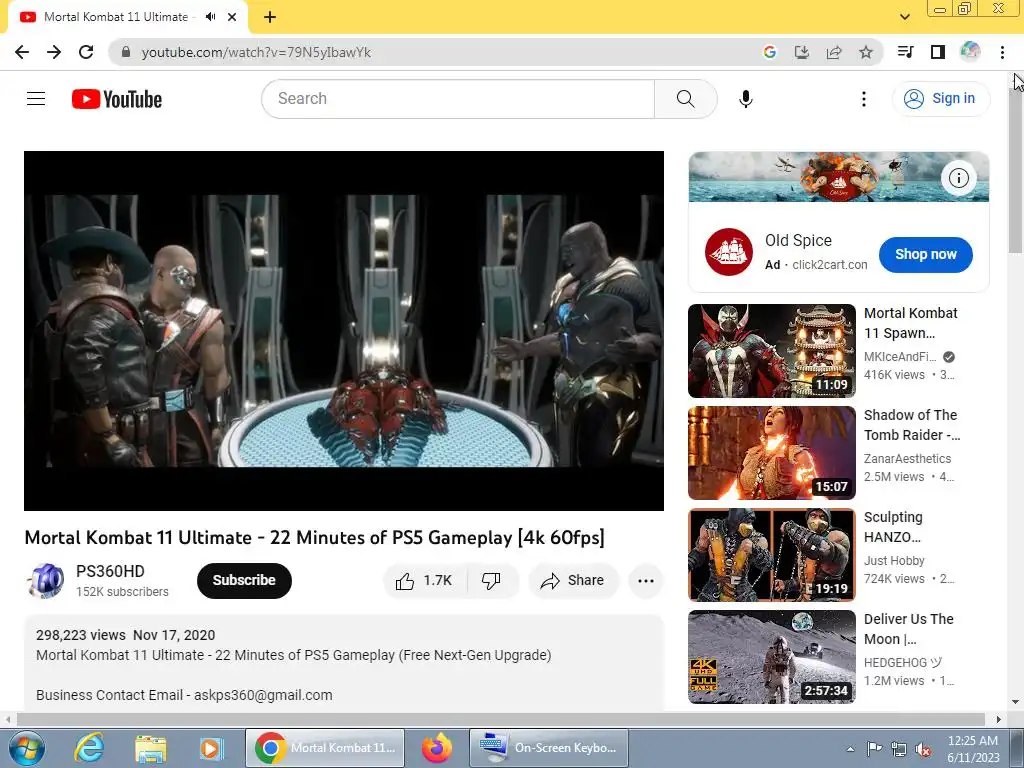
Task: Open the PS360HD channel name link
Action: pyautogui.click(x=110, y=571)
